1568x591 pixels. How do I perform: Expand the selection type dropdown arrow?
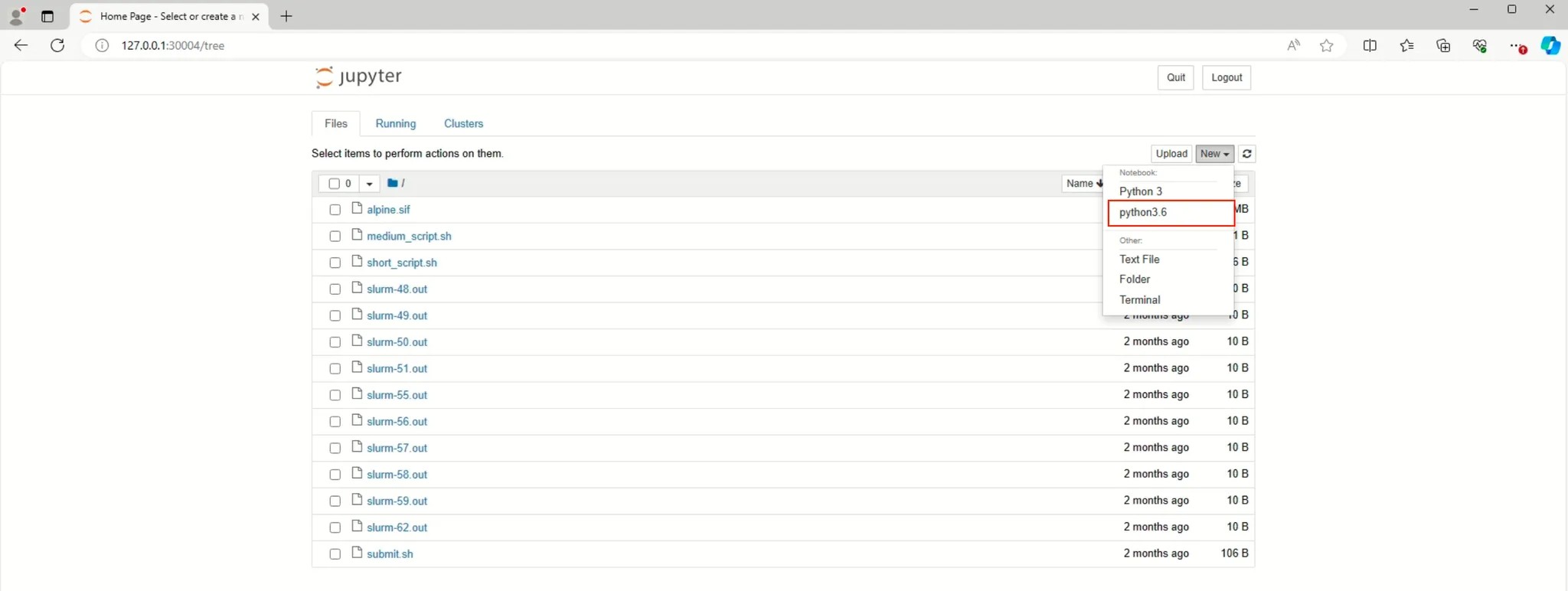[x=369, y=184]
